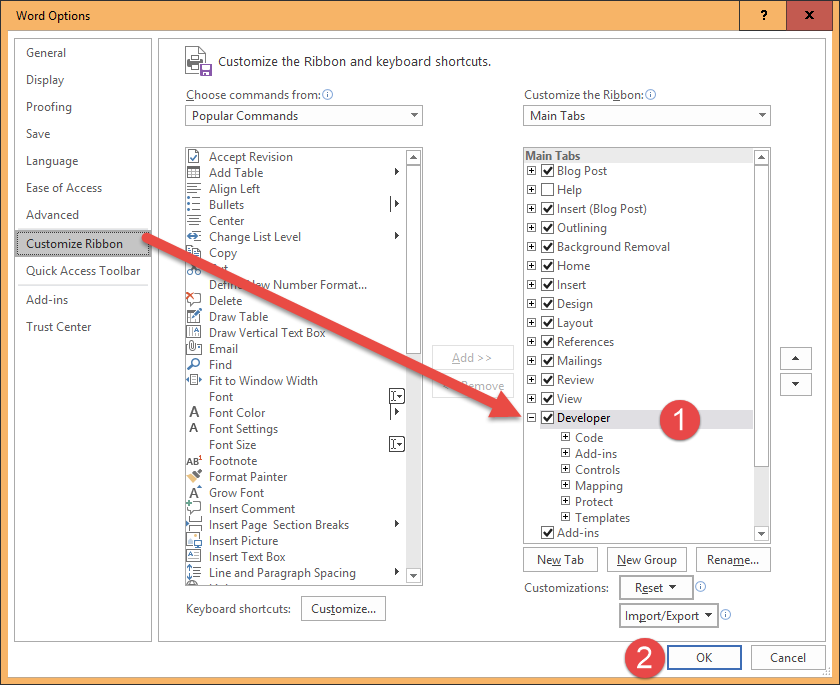The height and width of the screenshot is (685, 840).
Task: Click the Align Left icon
Action: [x=193, y=189]
